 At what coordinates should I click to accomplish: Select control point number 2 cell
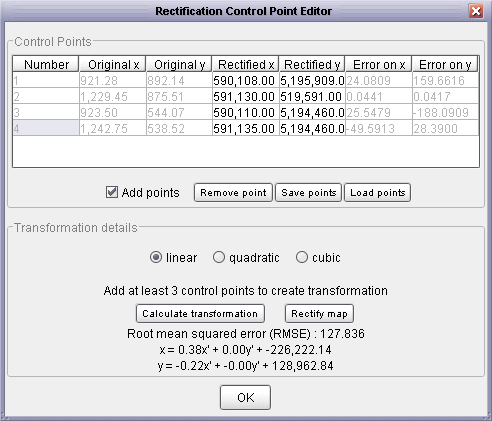46,96
